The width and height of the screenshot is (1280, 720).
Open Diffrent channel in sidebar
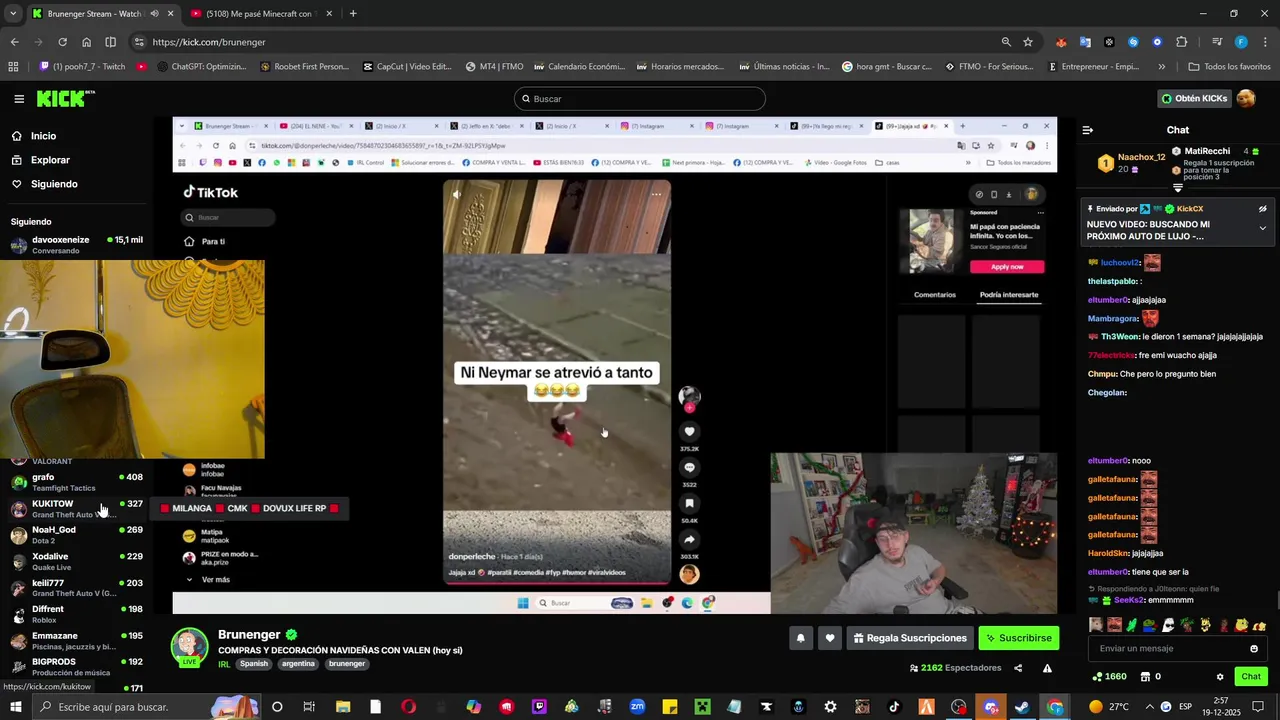coord(76,614)
